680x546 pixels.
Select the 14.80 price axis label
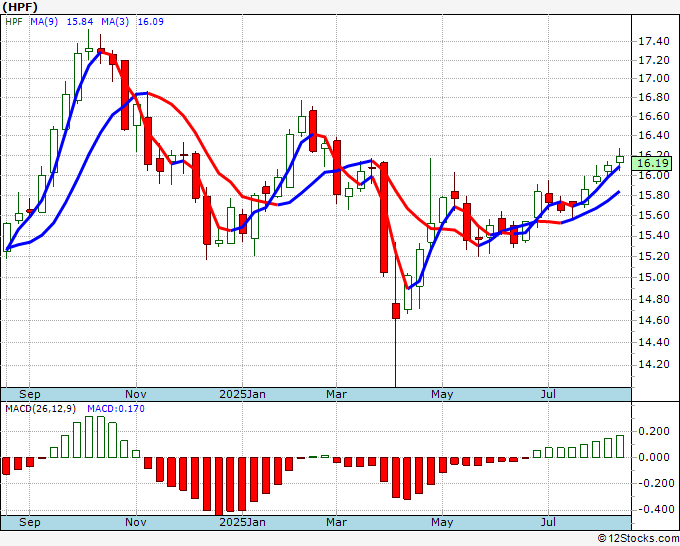pyautogui.click(x=654, y=299)
